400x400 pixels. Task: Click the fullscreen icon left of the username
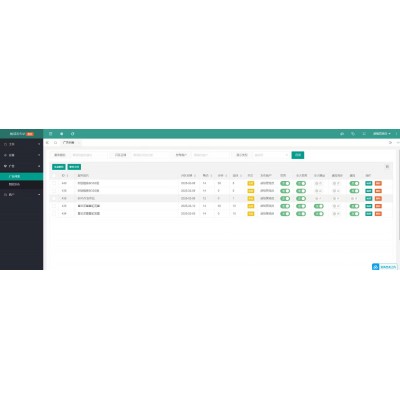(364, 134)
